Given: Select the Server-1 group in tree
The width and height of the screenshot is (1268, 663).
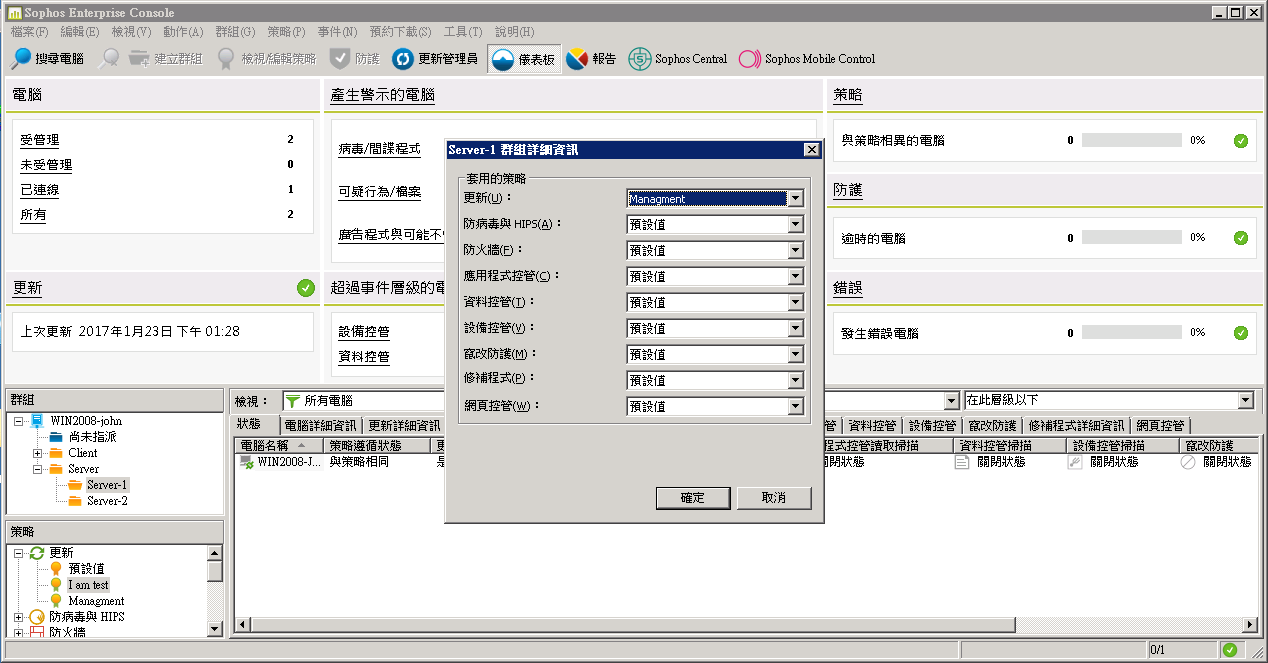Looking at the screenshot, I should [107, 485].
